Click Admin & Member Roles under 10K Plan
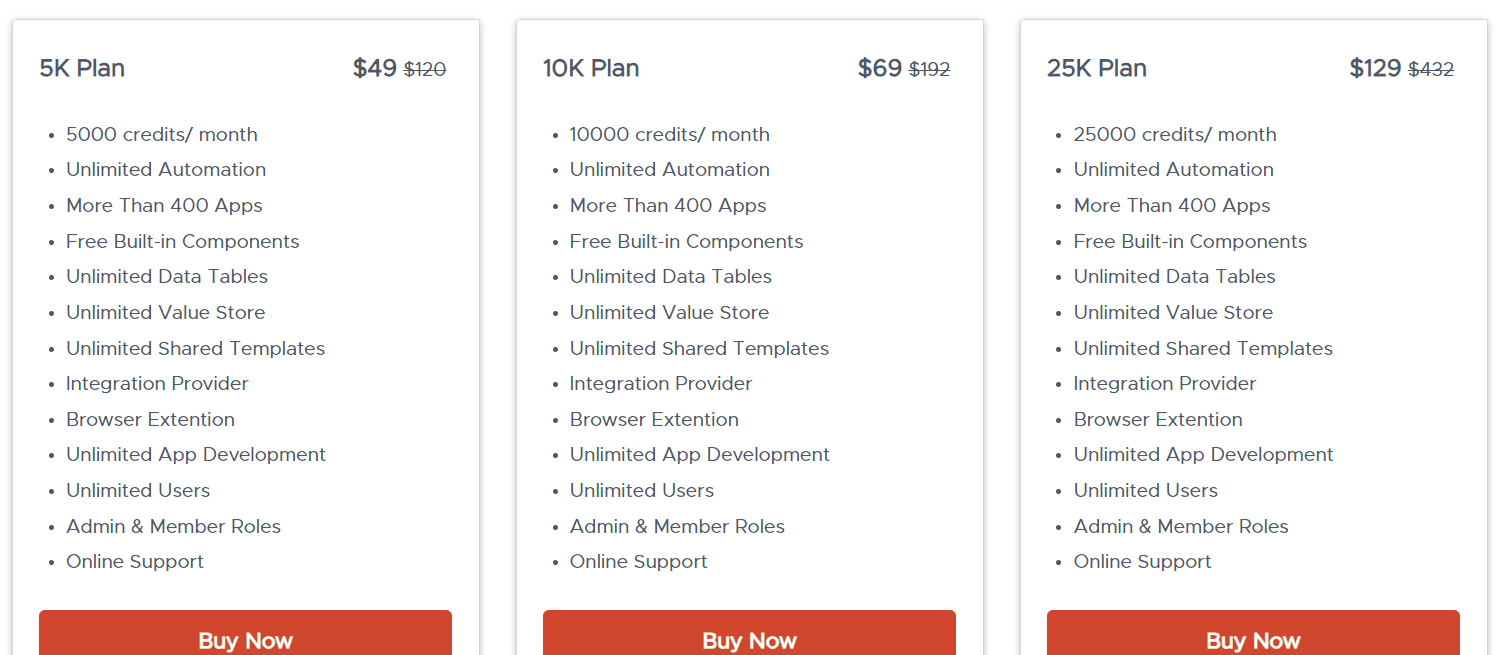This screenshot has width=1501, height=655. [677, 526]
